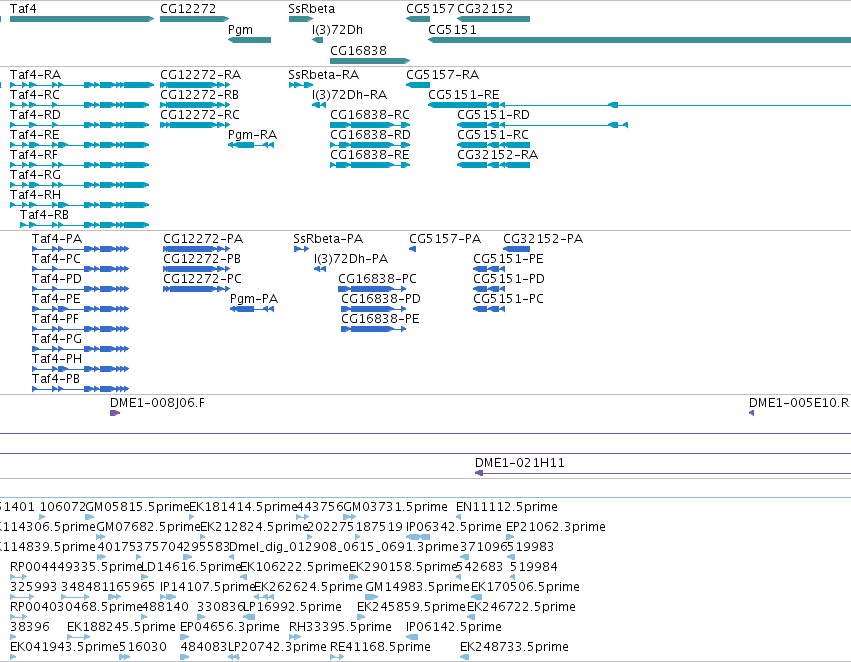
Task: Click protein Taf4-PD
Action: click(x=80, y=289)
